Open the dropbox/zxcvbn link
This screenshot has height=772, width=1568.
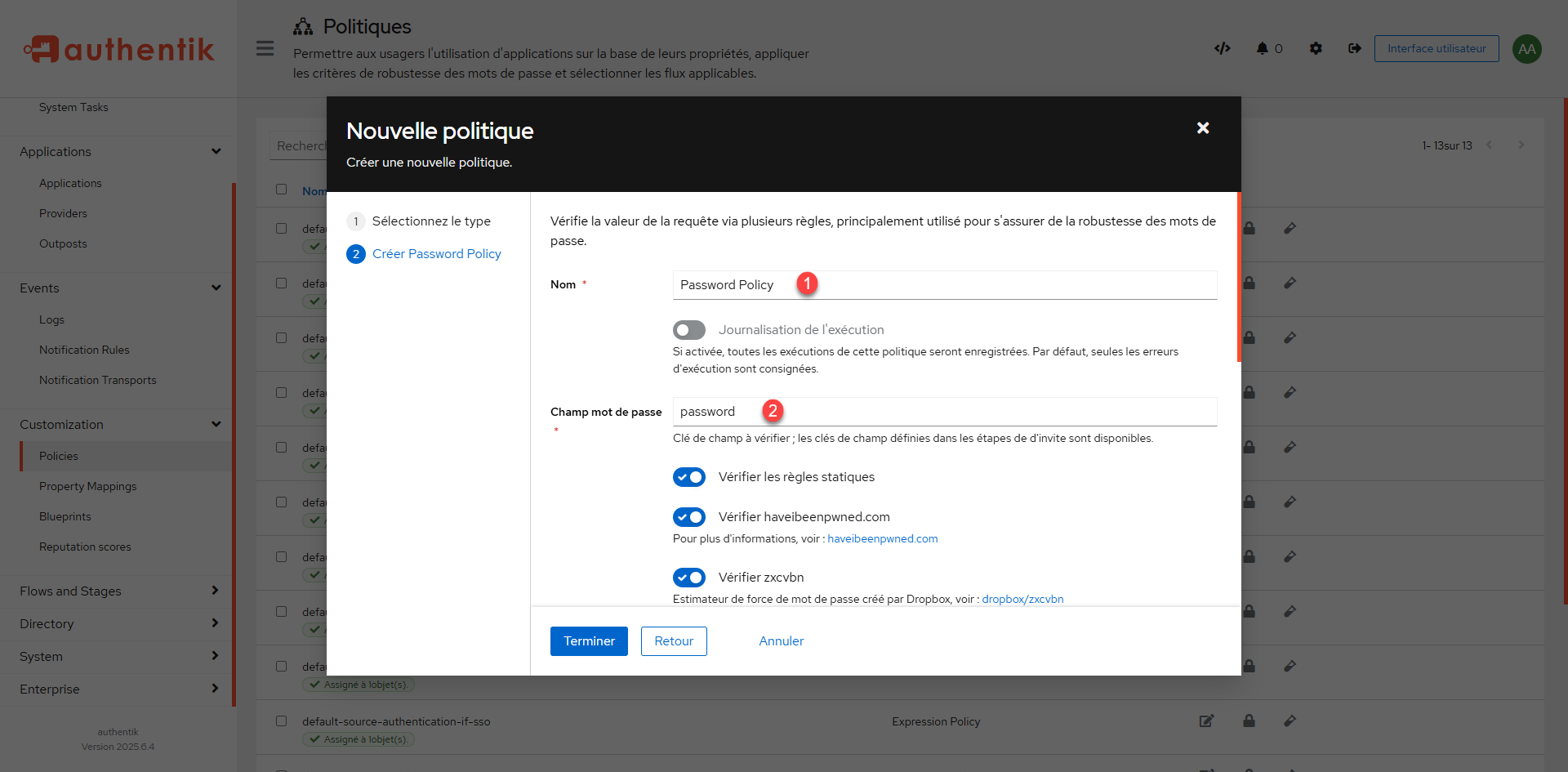1022,599
